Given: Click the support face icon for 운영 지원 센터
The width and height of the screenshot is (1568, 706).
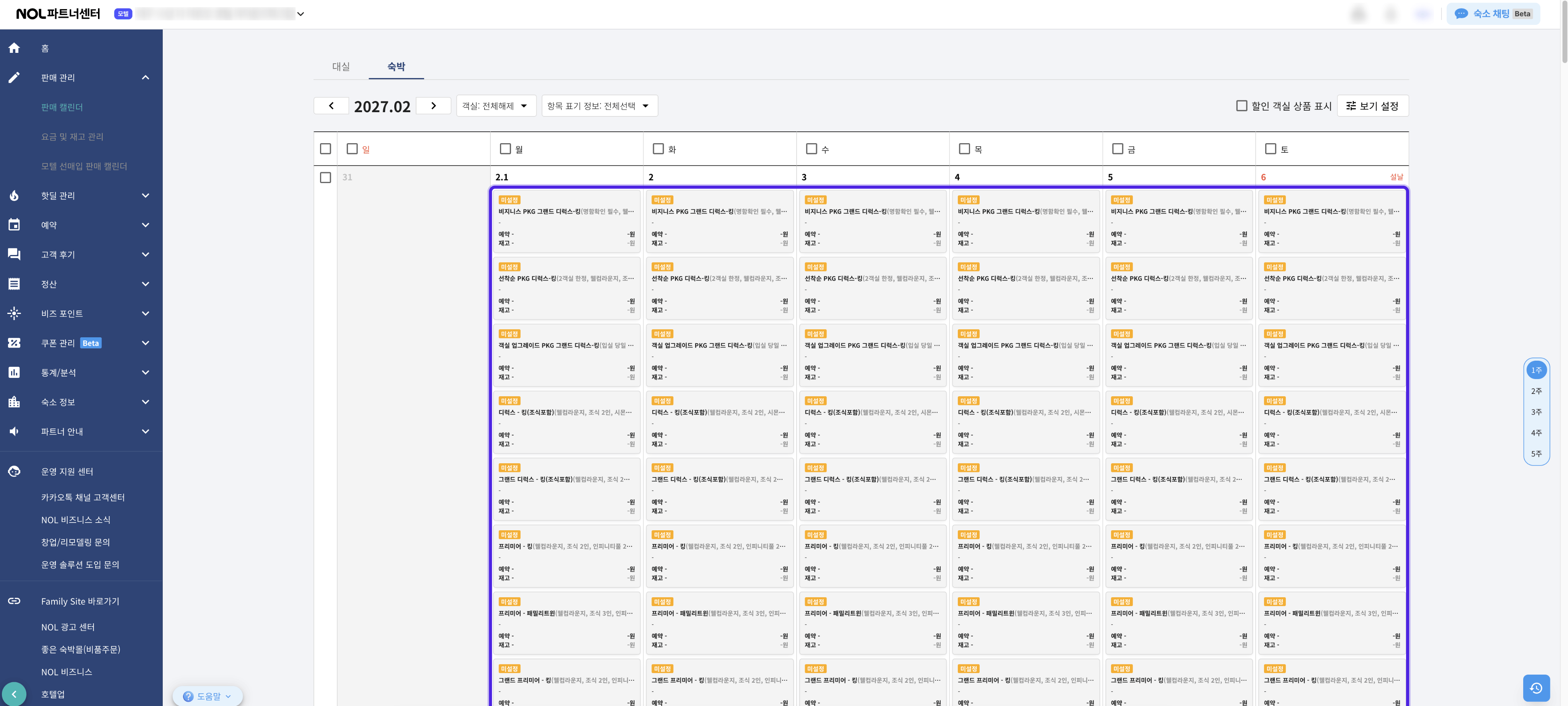Looking at the screenshot, I should coord(14,472).
